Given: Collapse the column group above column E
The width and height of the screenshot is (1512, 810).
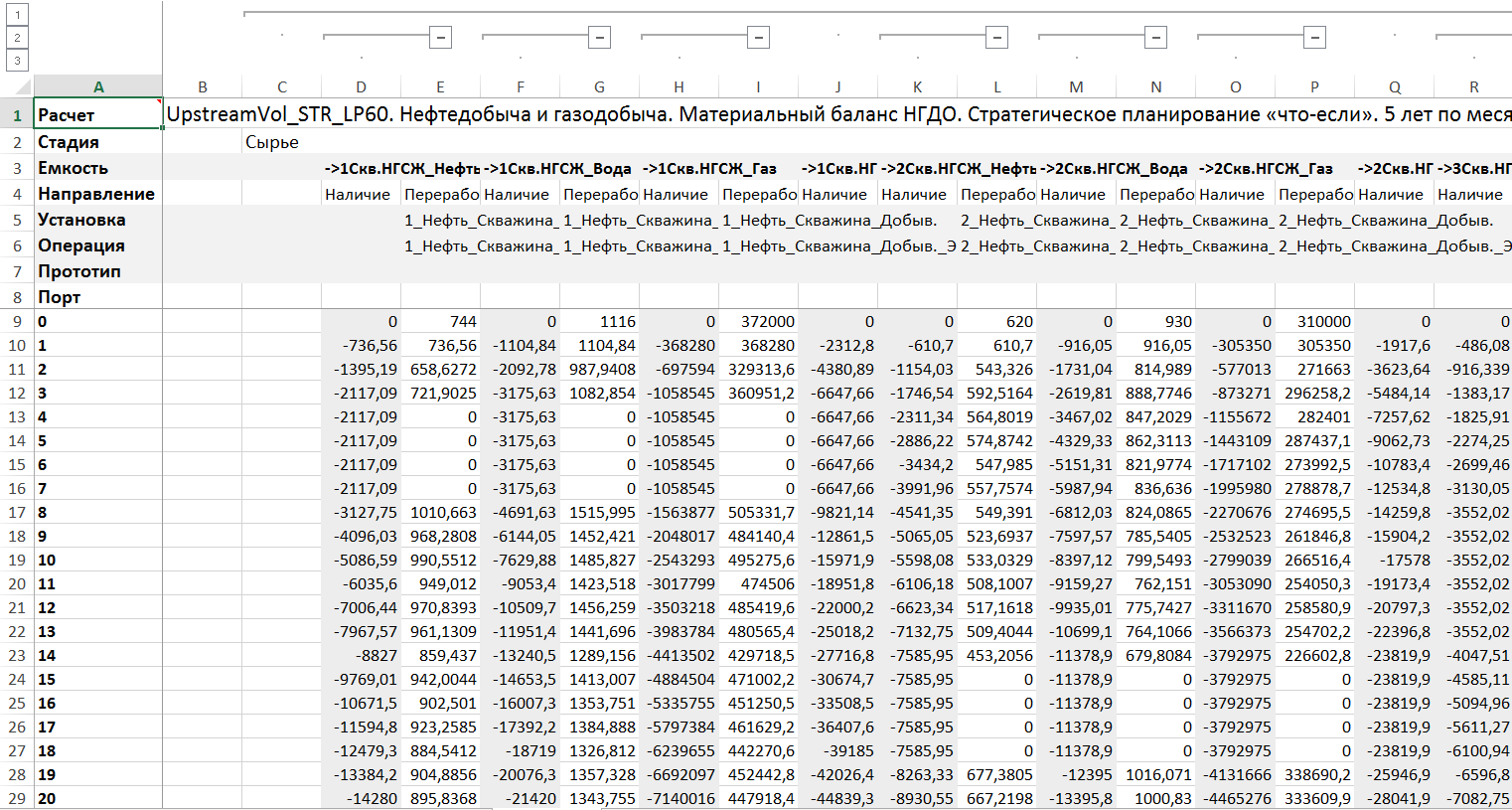Looking at the screenshot, I should (x=440, y=38).
